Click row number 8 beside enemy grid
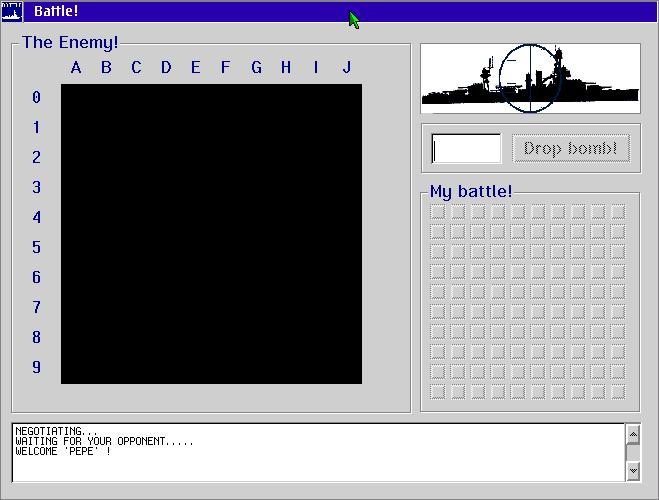 point(37,337)
